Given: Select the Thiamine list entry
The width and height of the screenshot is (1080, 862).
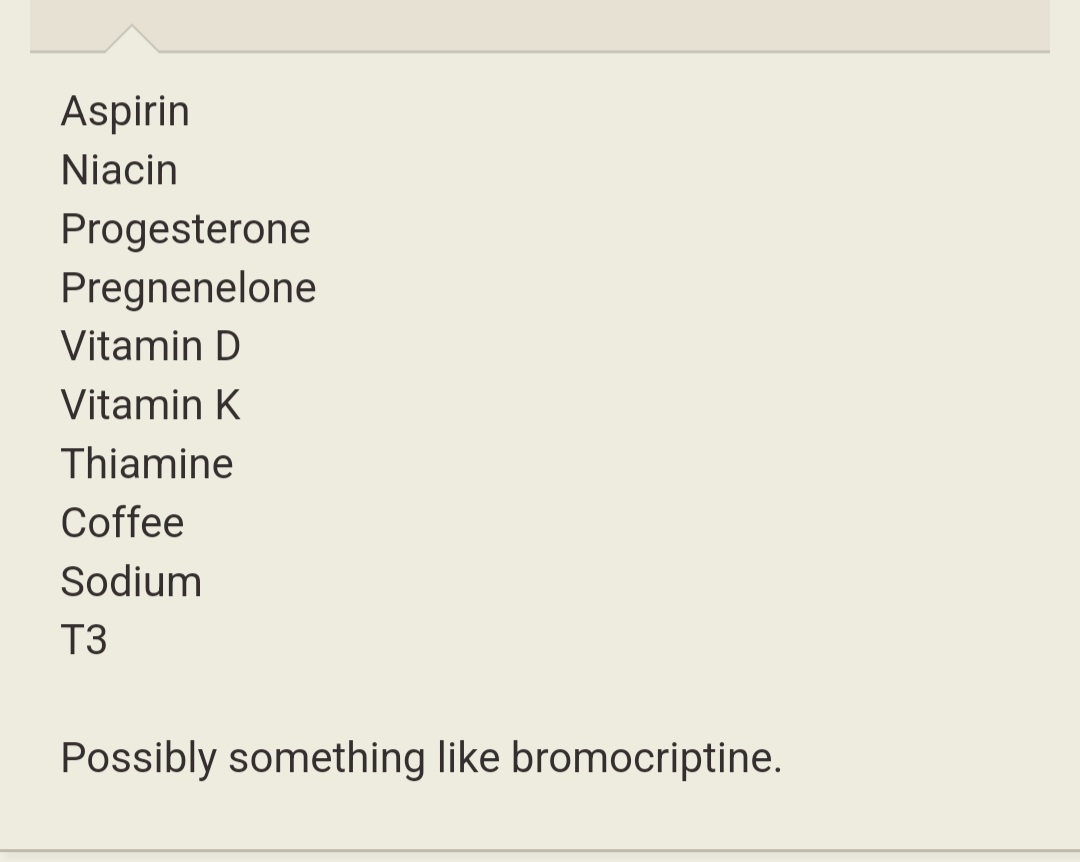Looking at the screenshot, I should tap(147, 464).
